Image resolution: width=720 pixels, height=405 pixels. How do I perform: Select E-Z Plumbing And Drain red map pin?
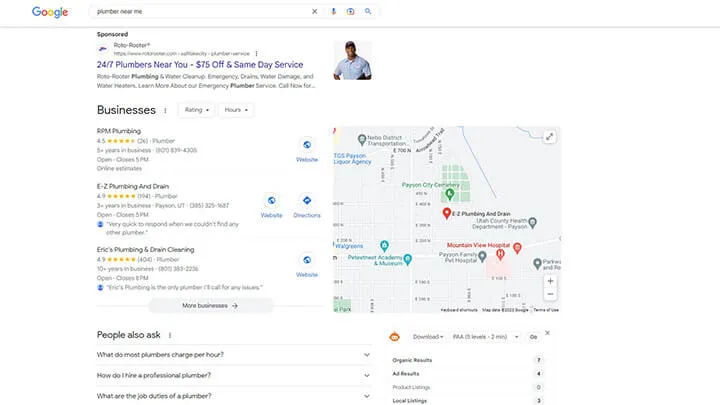coord(446,213)
